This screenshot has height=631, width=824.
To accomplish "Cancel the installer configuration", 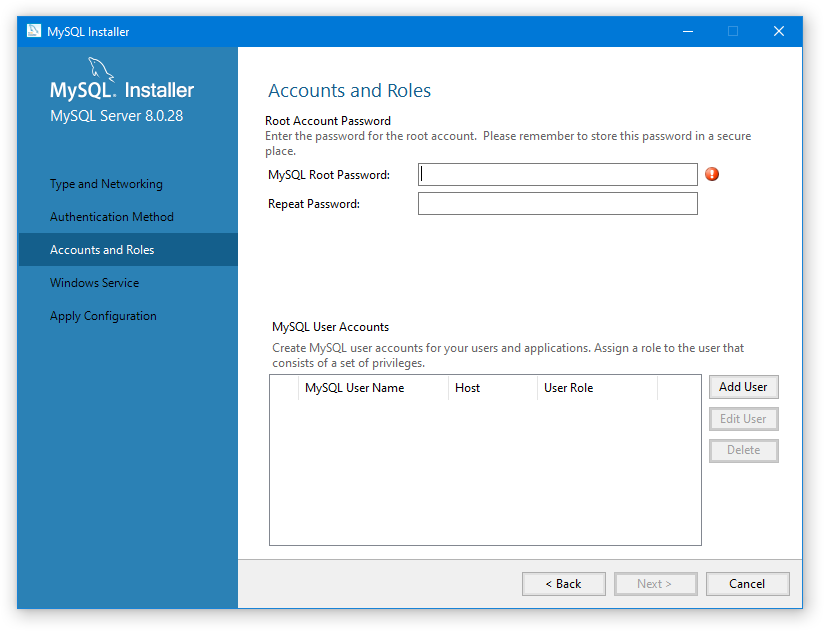I will (x=747, y=583).
